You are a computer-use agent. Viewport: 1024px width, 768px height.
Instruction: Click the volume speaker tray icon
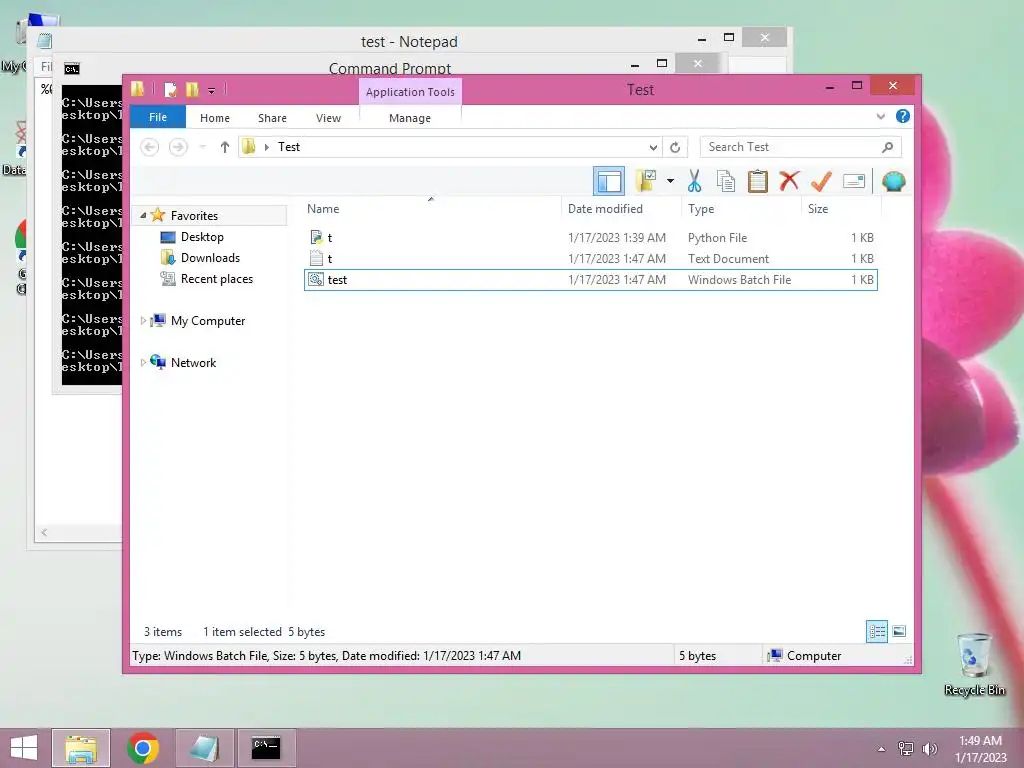pos(930,748)
